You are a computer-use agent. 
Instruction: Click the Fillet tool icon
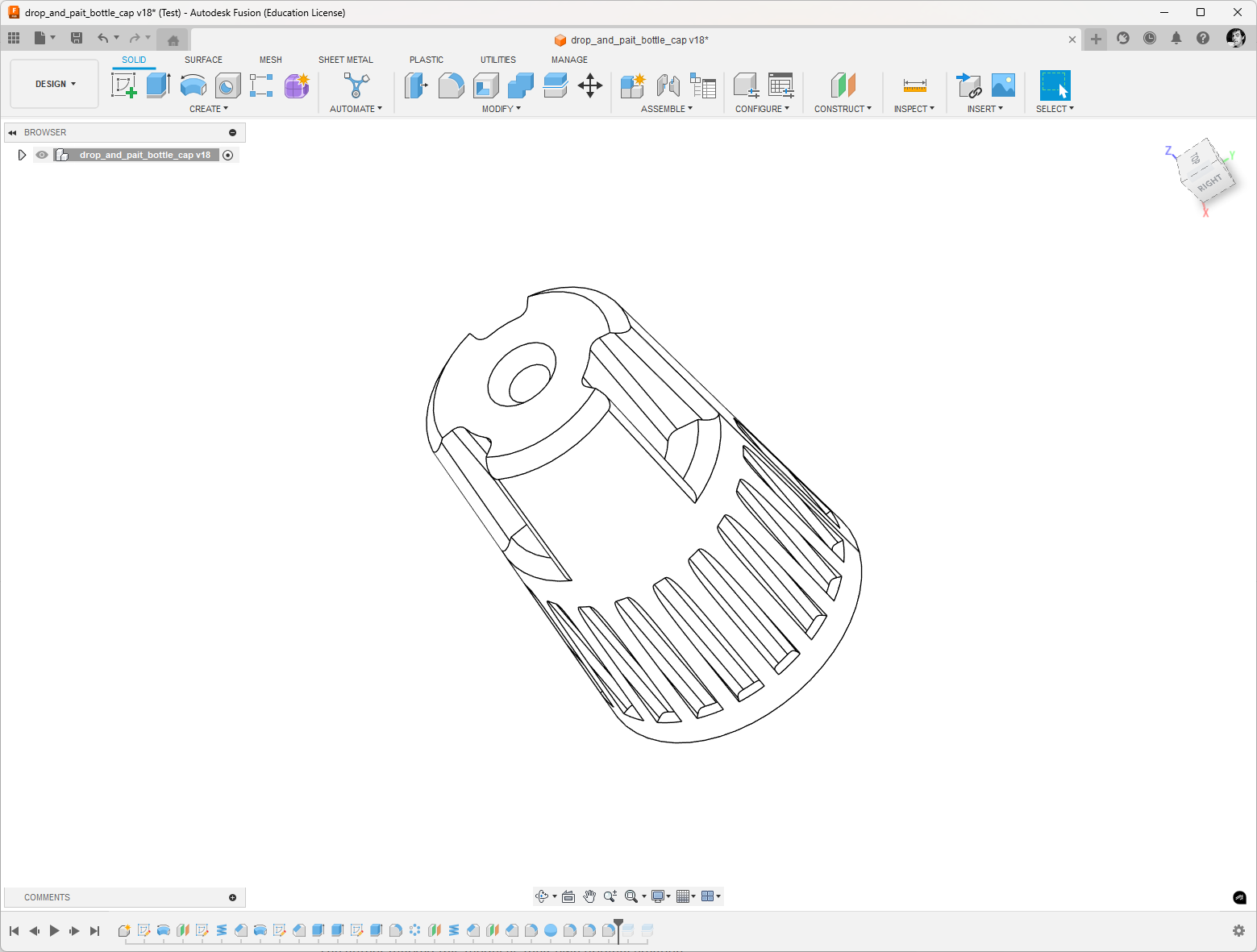(451, 85)
